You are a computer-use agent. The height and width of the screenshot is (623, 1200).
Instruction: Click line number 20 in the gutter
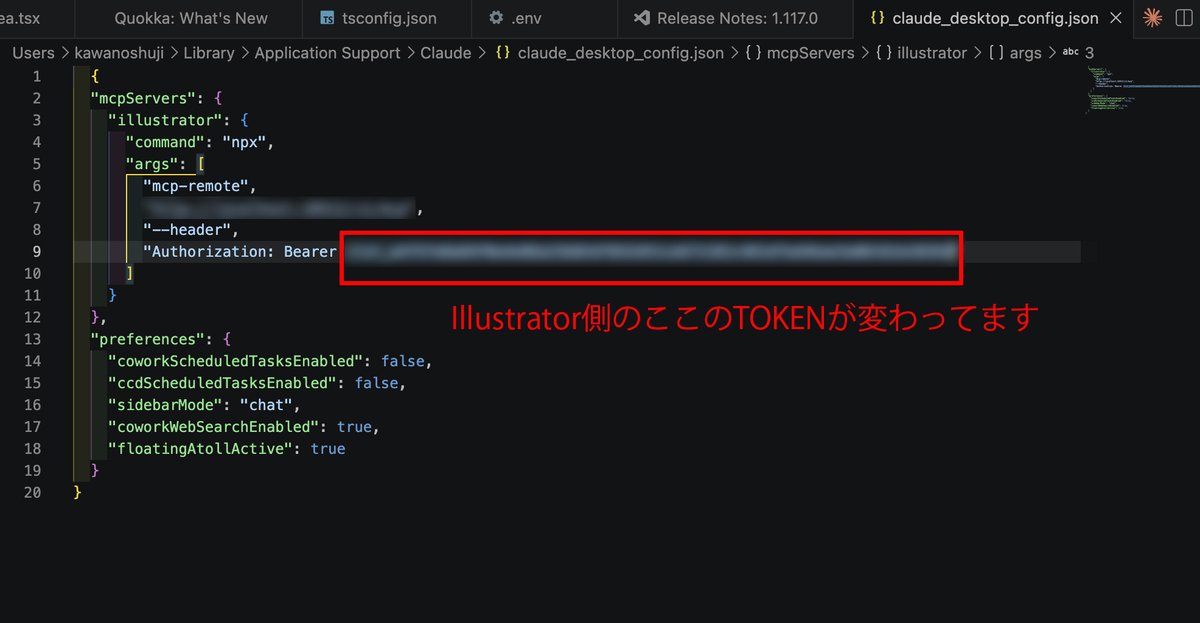(33, 493)
